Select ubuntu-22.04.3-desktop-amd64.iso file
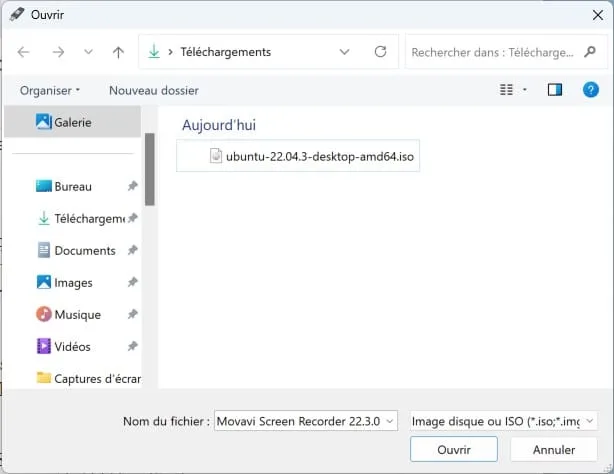This screenshot has width=614, height=474. (298, 156)
